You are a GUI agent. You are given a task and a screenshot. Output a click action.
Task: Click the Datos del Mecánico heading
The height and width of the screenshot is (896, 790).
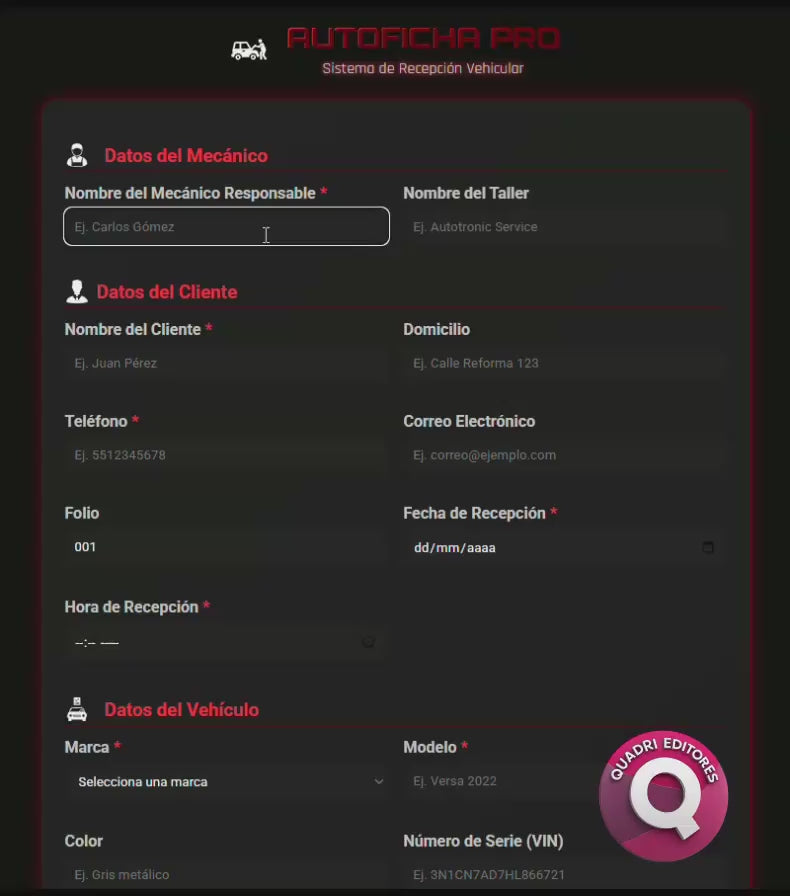pyautogui.click(x=186, y=155)
